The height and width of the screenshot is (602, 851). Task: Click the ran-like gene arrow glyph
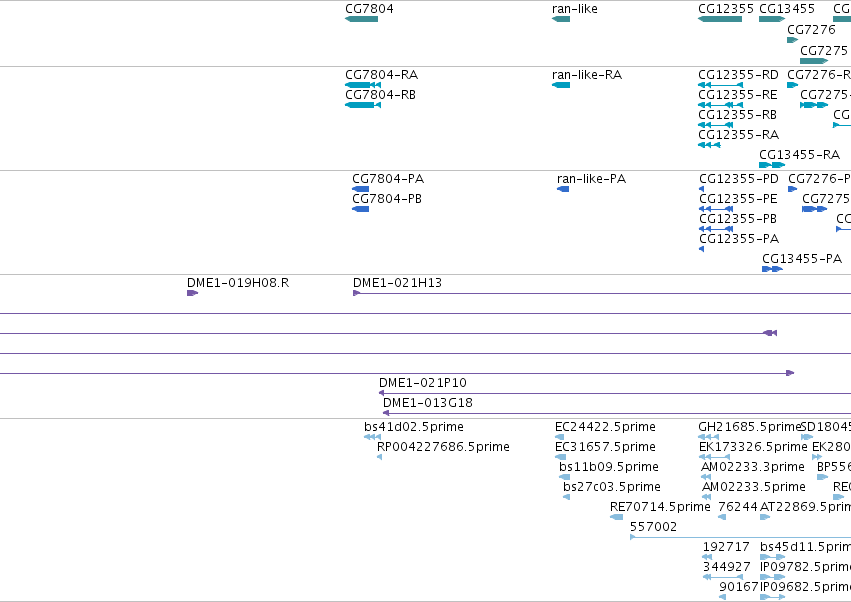(561, 19)
